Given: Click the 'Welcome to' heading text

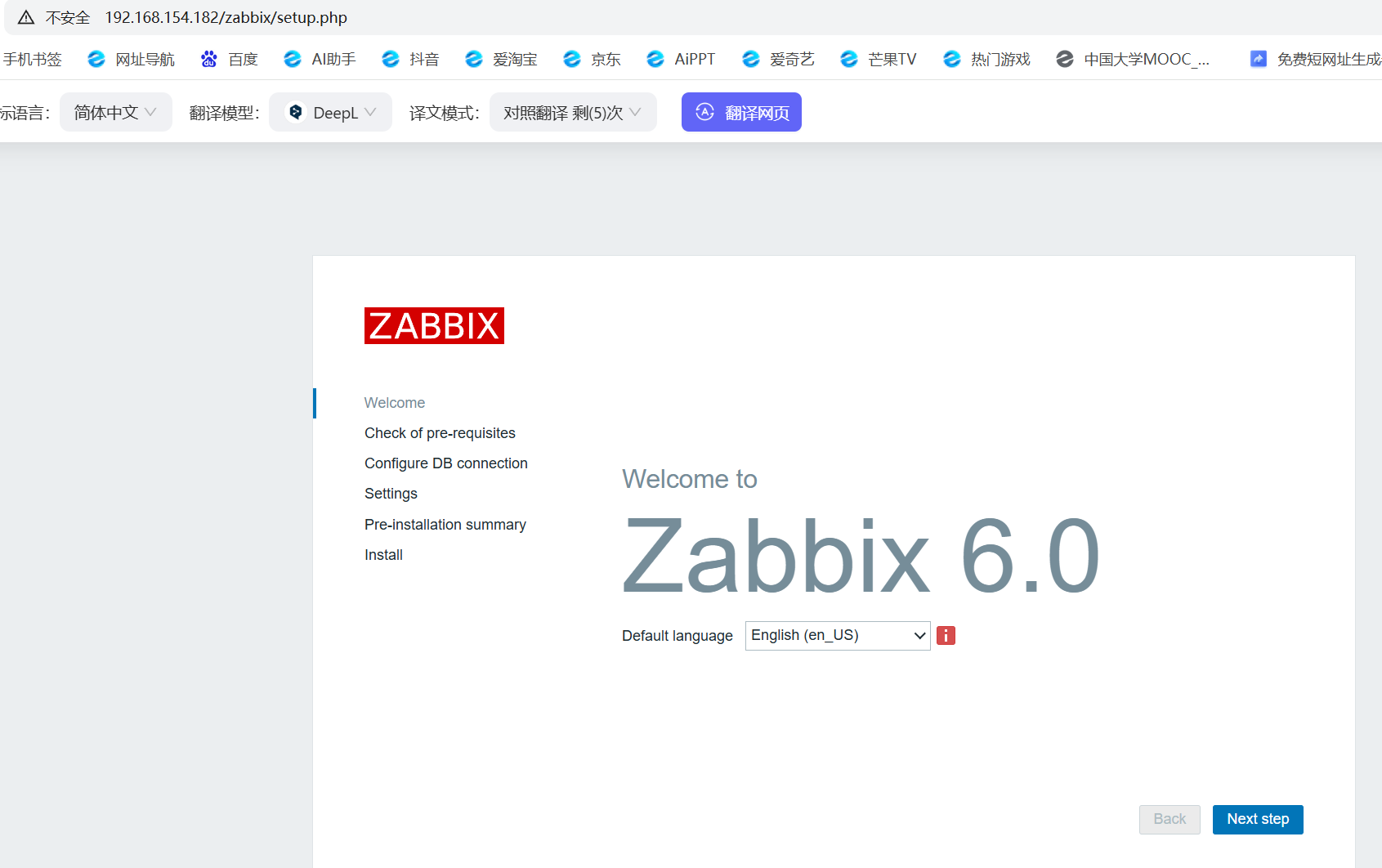Looking at the screenshot, I should (690, 479).
